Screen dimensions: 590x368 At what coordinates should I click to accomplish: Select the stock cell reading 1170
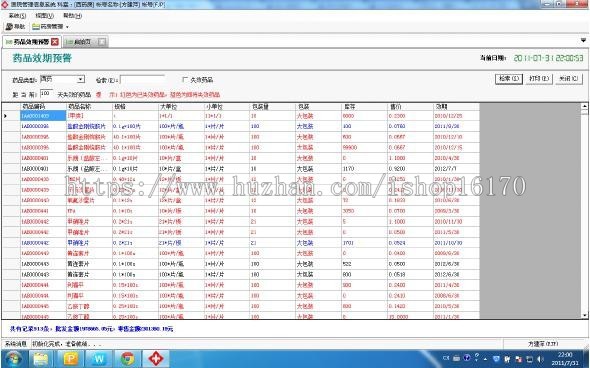click(x=365, y=169)
